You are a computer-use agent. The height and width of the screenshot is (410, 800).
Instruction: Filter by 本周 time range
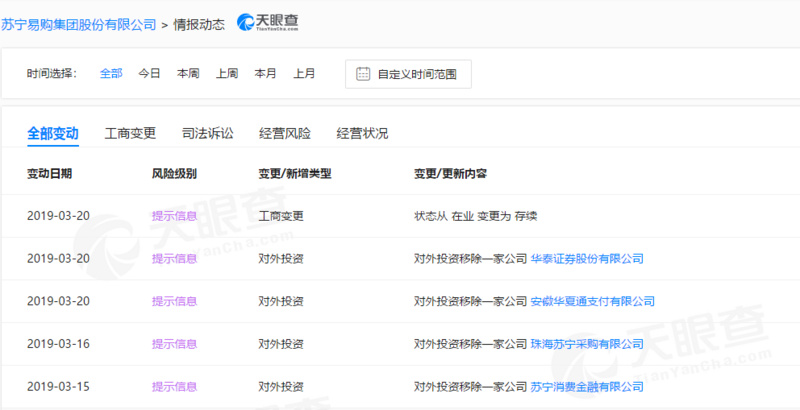[x=188, y=74]
